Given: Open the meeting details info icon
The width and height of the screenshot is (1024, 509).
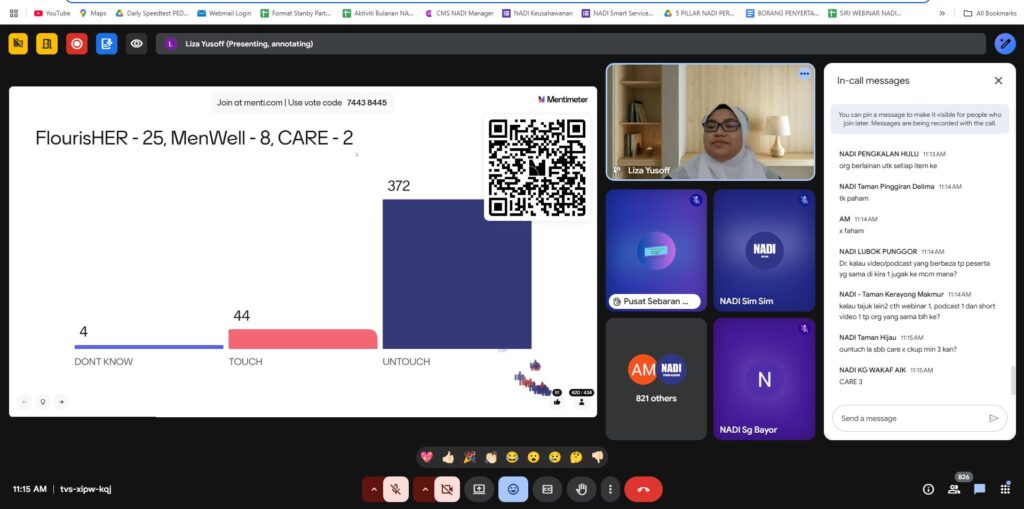Looking at the screenshot, I should pos(928,489).
